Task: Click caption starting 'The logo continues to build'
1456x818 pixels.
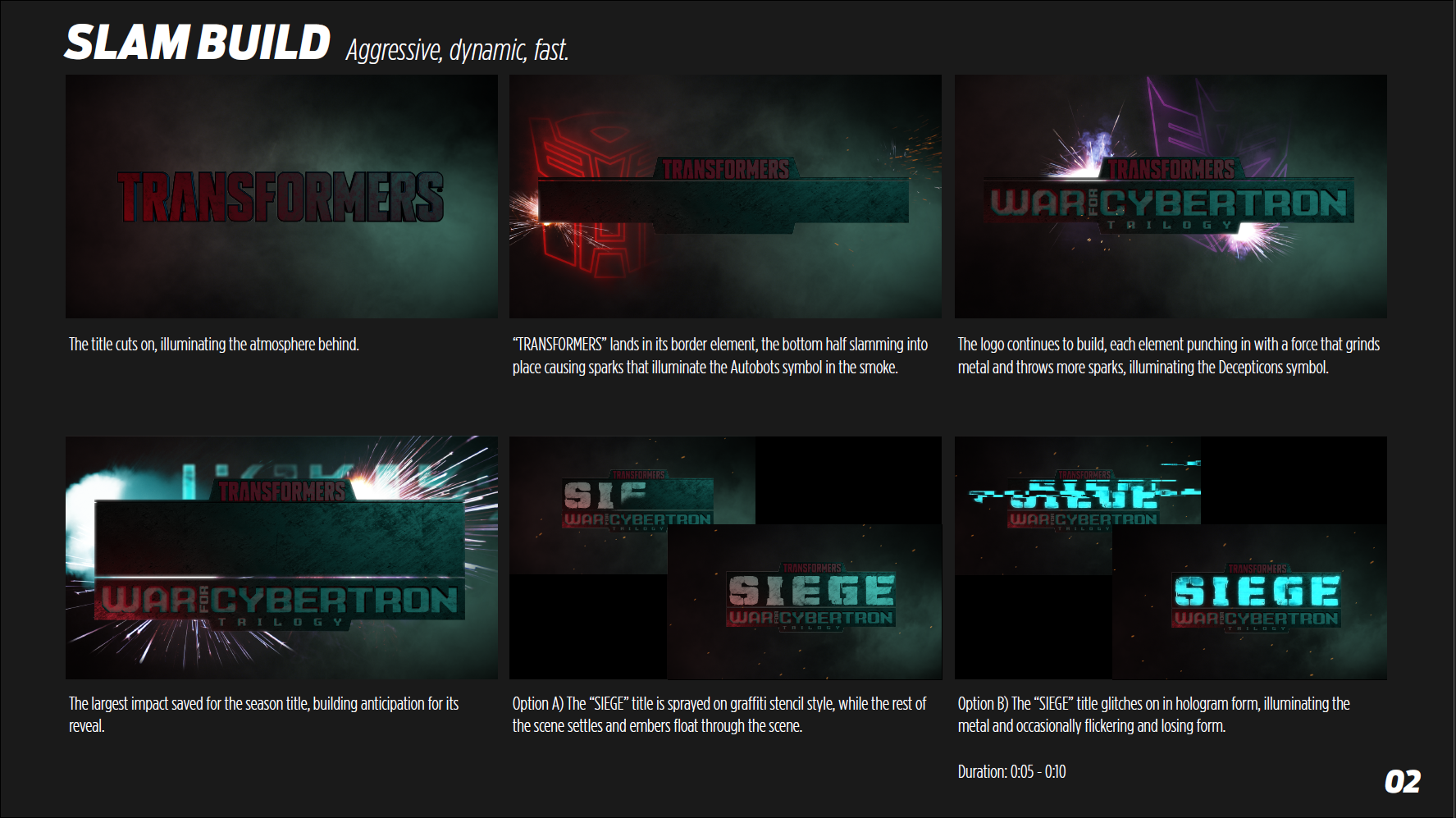Action: pos(1169,356)
